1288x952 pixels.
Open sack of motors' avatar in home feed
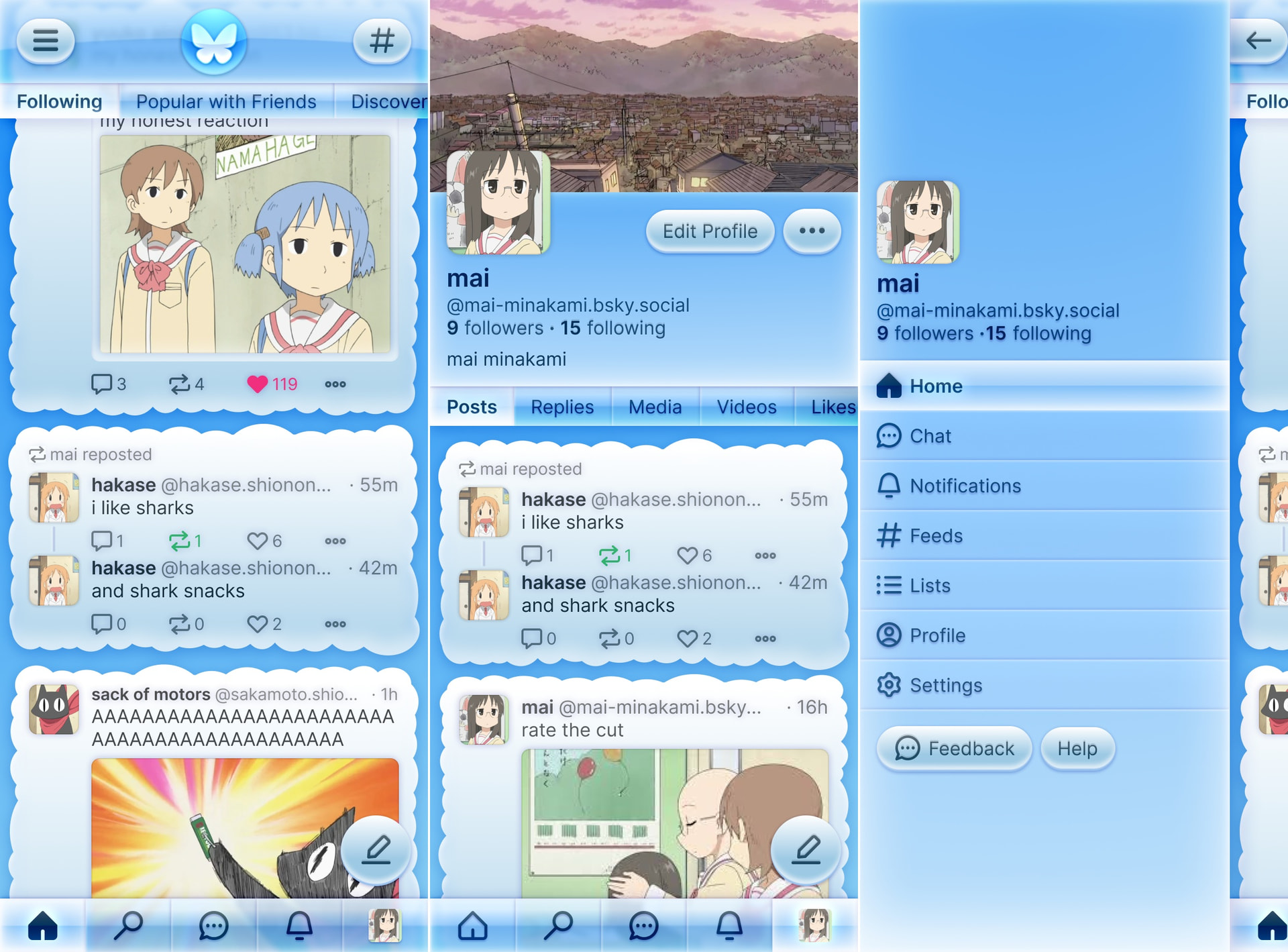54,709
